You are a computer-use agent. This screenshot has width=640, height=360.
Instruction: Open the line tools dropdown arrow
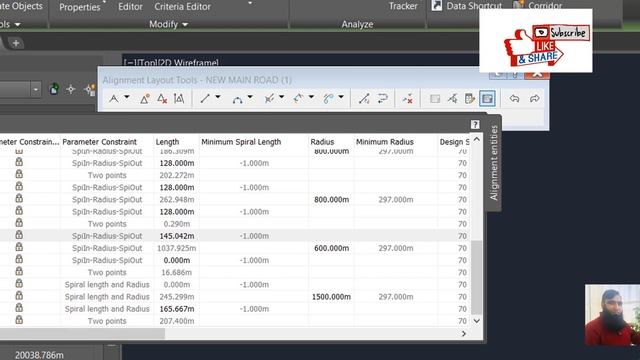[x=218, y=97]
